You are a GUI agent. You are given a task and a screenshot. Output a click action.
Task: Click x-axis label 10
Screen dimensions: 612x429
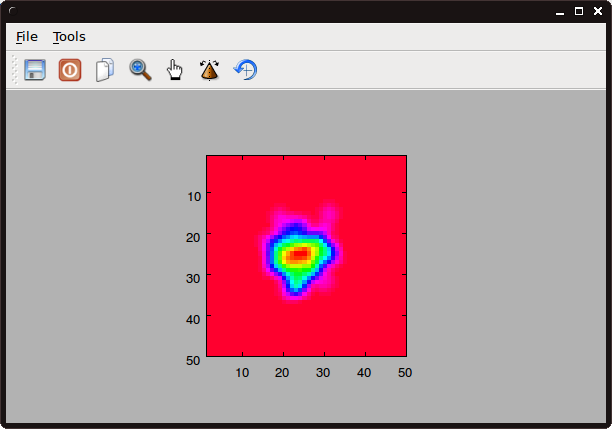242,373
